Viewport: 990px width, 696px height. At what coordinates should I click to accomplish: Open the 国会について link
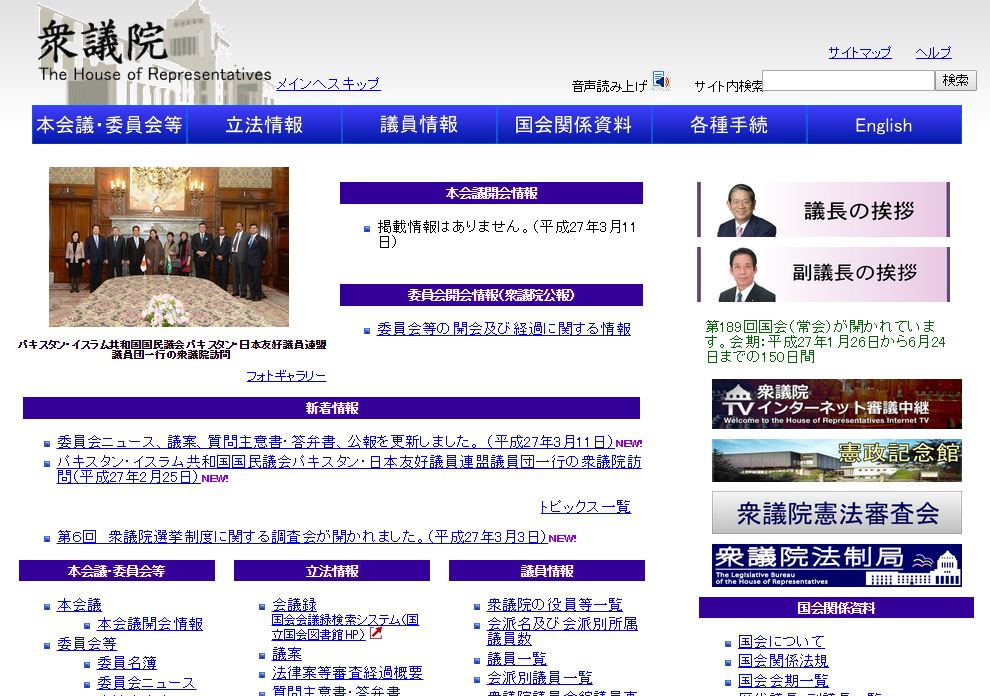[x=782, y=642]
